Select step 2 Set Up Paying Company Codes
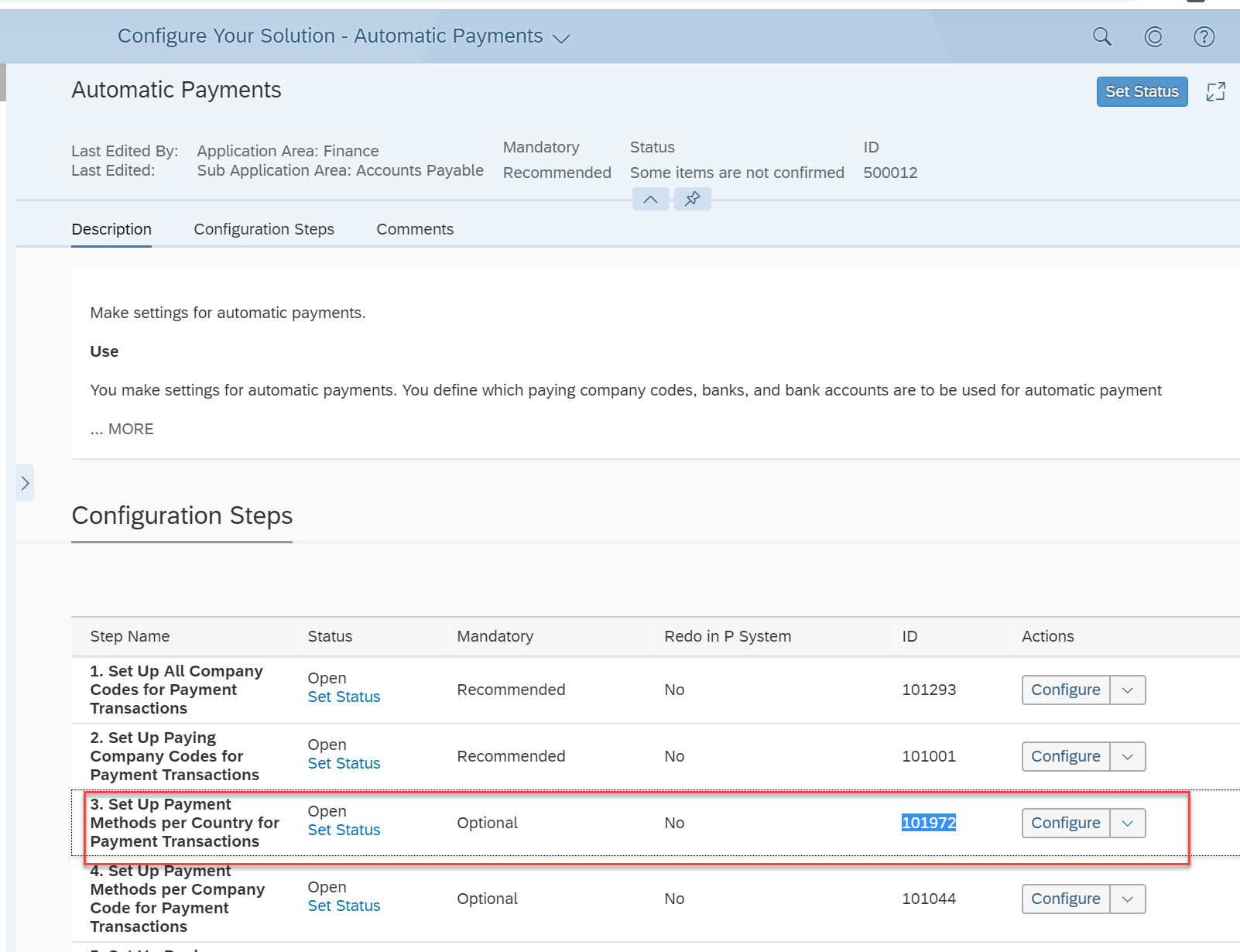Screen dimensions: 1240x952 click(175, 756)
